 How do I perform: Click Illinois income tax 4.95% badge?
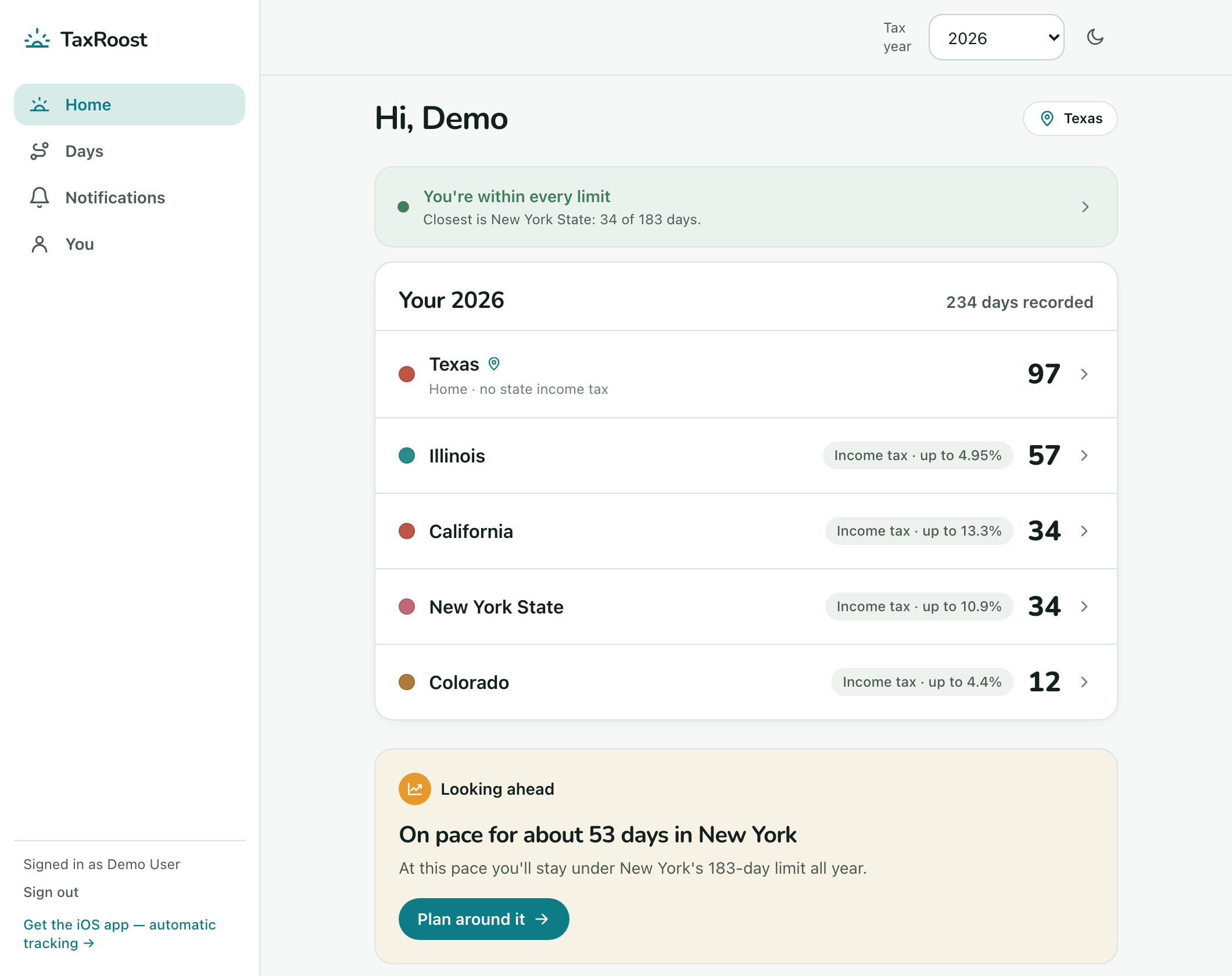[x=918, y=455]
